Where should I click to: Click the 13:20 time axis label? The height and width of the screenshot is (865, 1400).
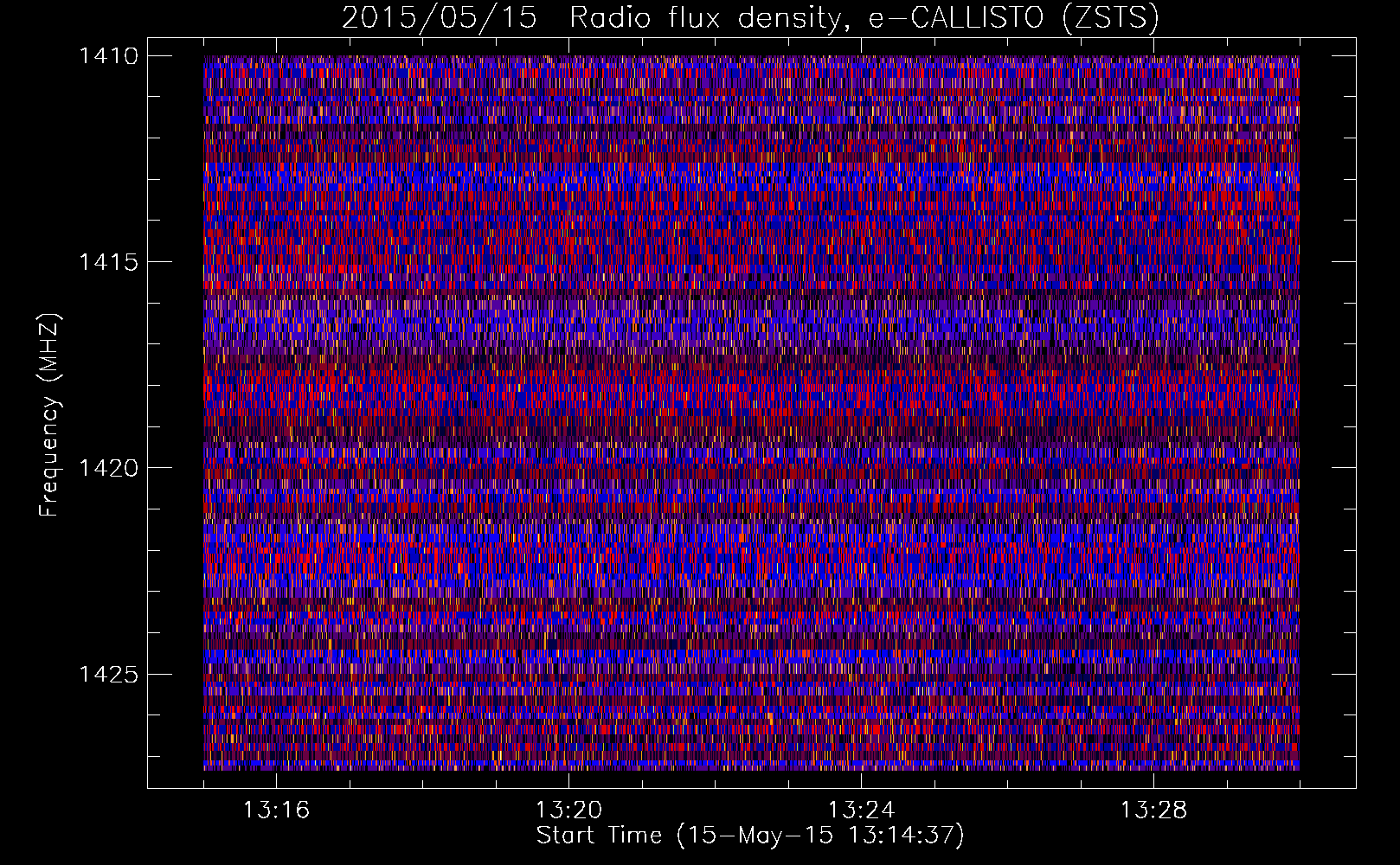[x=568, y=810]
